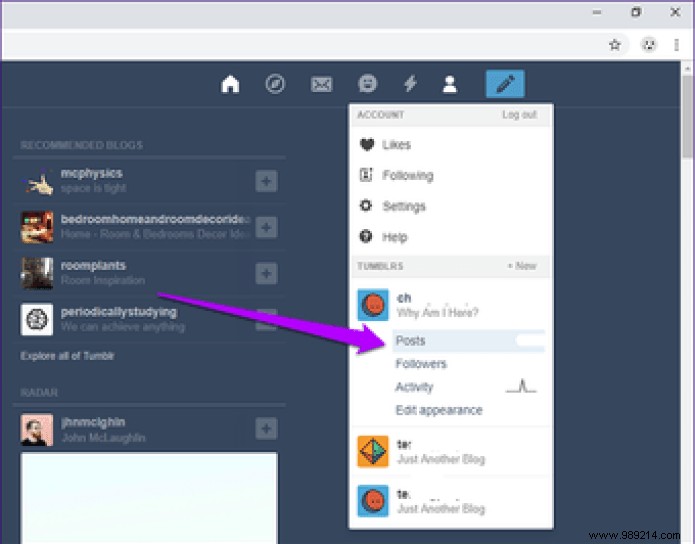The width and height of the screenshot is (695, 544).
Task: Click the Log out link
Action: click(519, 115)
